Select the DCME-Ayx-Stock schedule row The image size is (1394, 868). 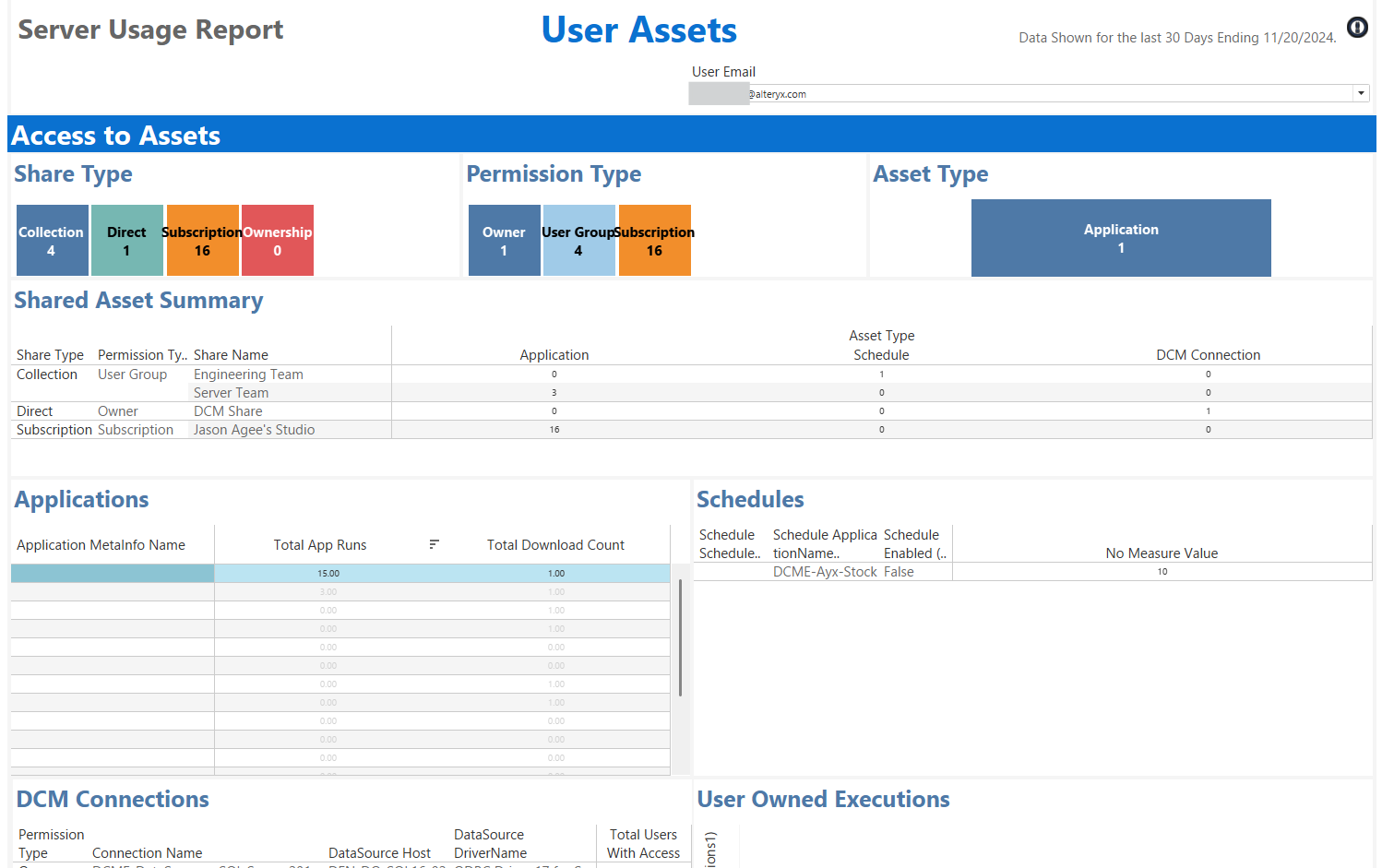coord(824,571)
